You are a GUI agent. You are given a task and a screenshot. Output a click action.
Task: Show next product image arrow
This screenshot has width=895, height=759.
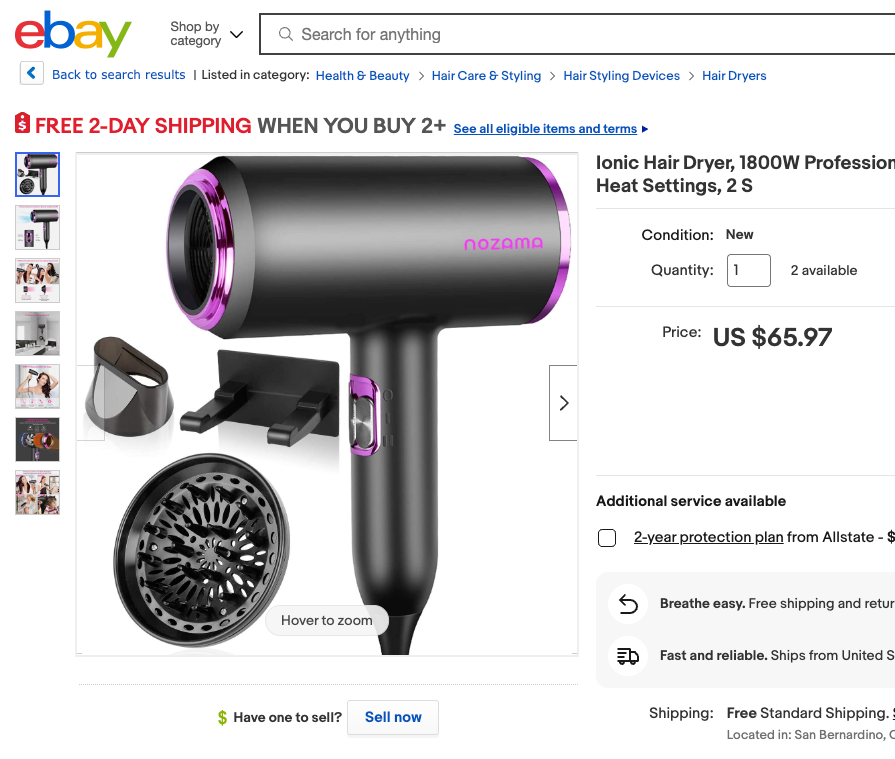(x=563, y=403)
